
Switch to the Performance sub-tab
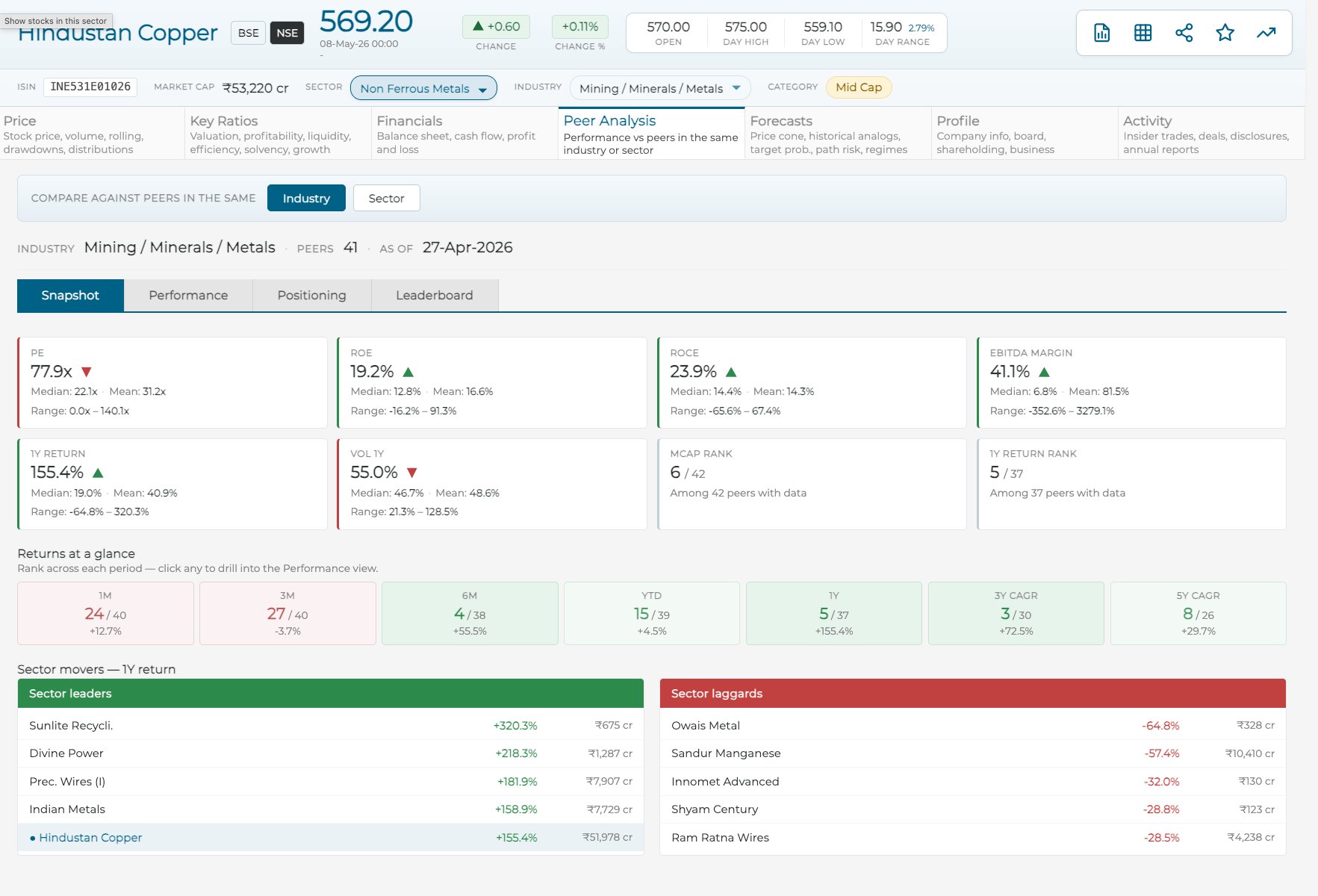tap(188, 296)
